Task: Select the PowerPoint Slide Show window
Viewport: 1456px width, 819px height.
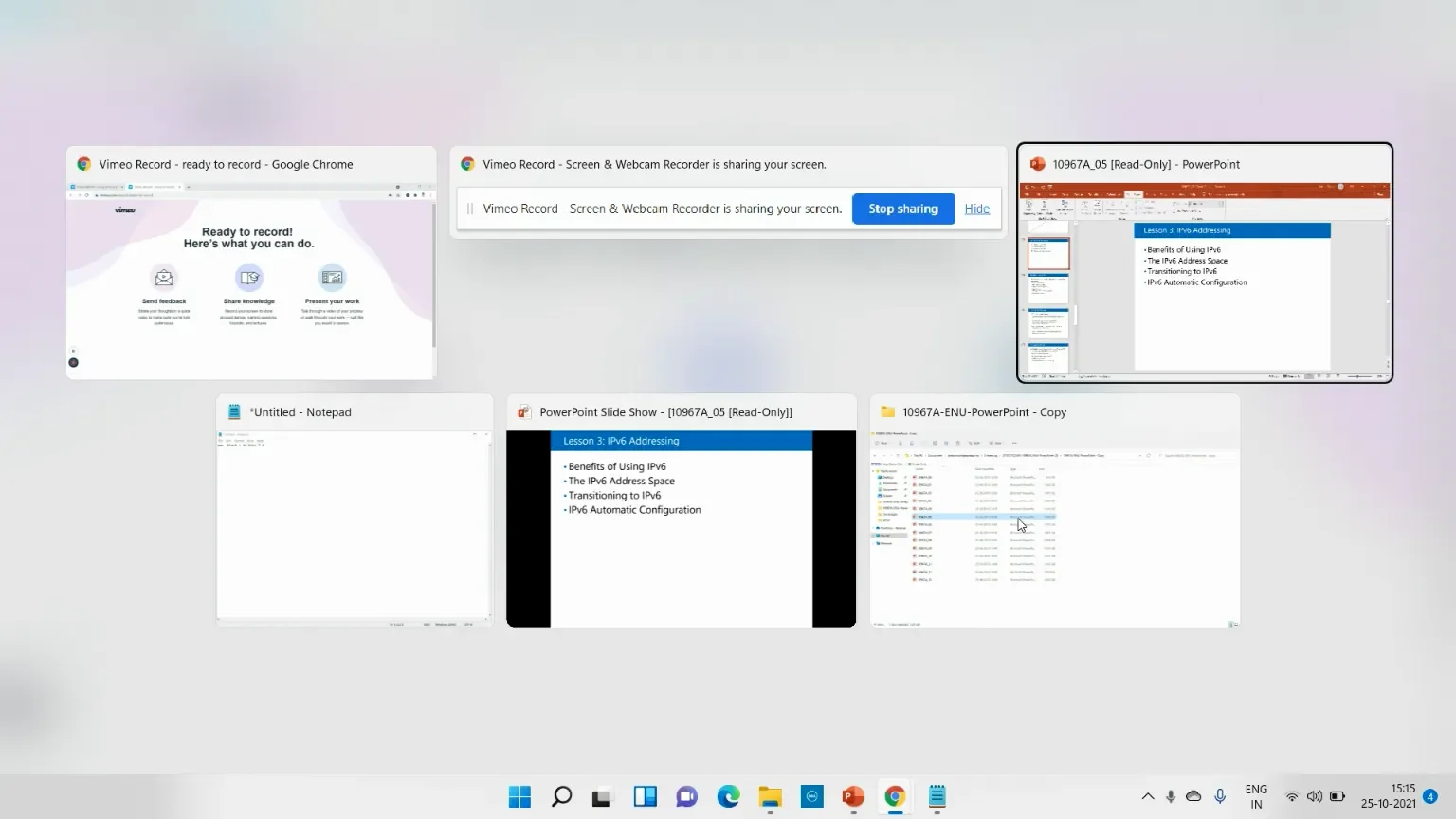Action: (681, 510)
